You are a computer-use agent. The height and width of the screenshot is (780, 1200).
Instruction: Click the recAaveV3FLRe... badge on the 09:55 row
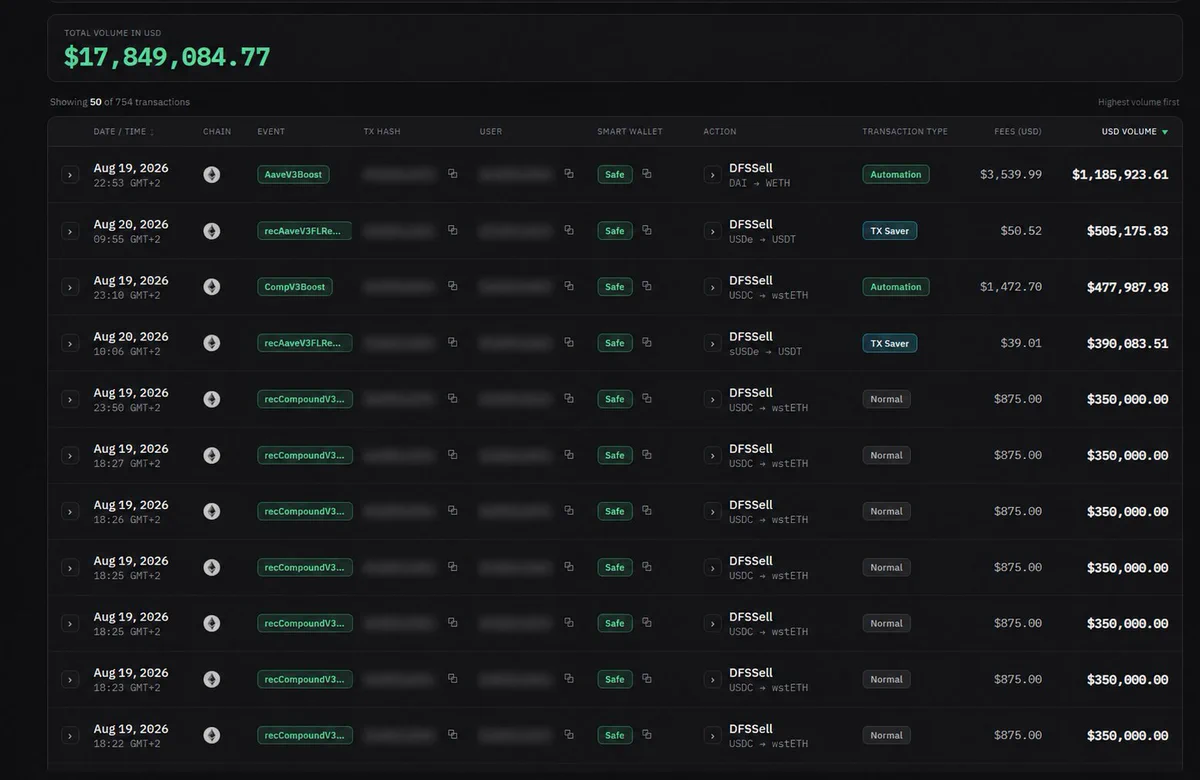[305, 230]
